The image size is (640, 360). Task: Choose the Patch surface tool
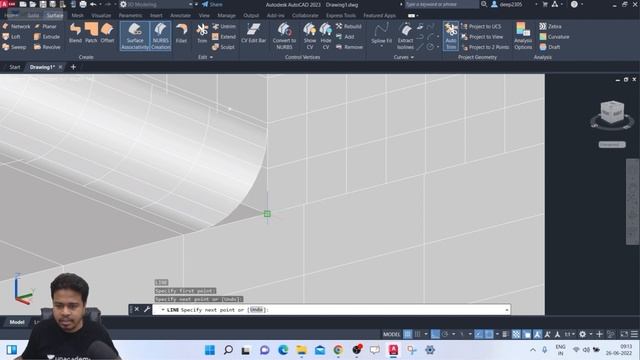pyautogui.click(x=91, y=33)
